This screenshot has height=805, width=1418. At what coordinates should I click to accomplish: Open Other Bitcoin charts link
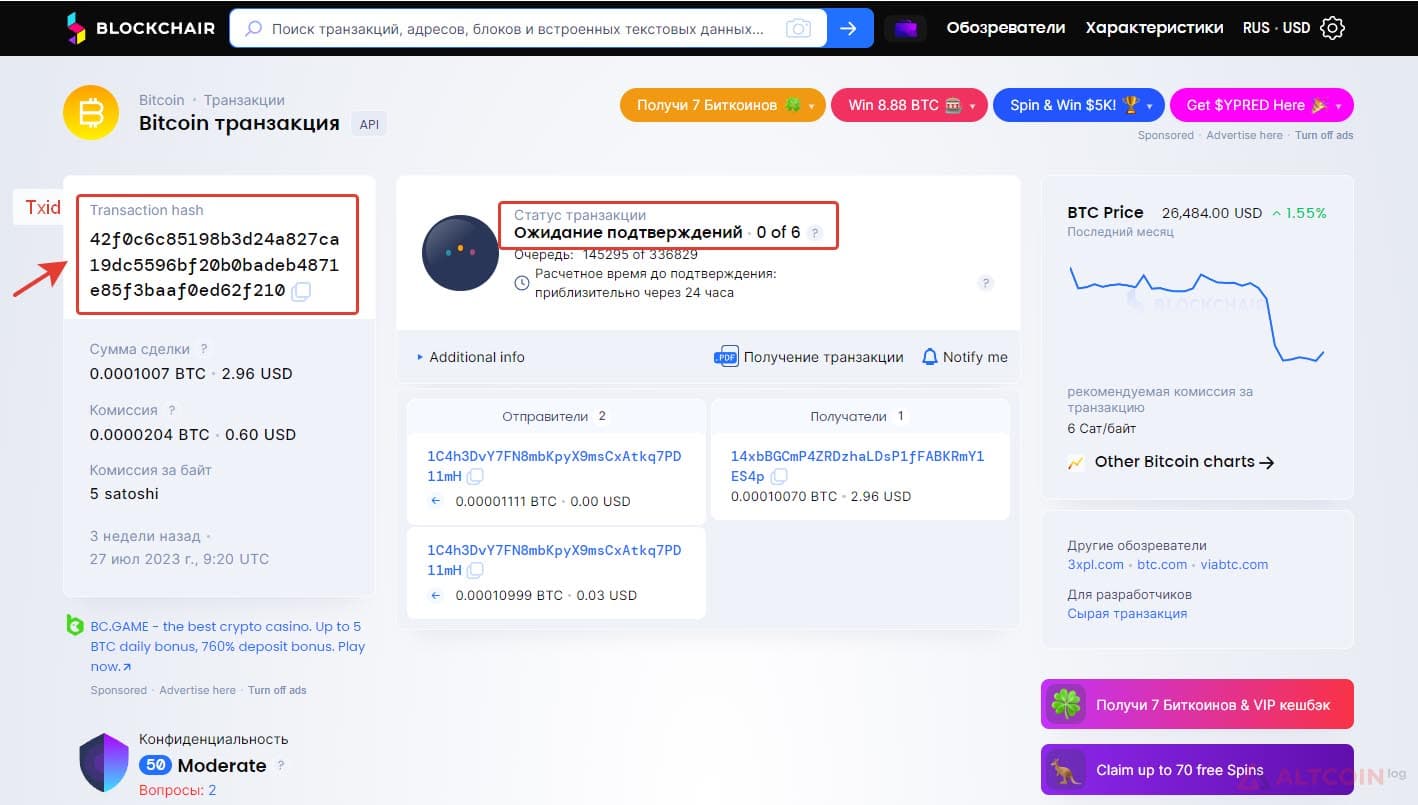(1184, 462)
